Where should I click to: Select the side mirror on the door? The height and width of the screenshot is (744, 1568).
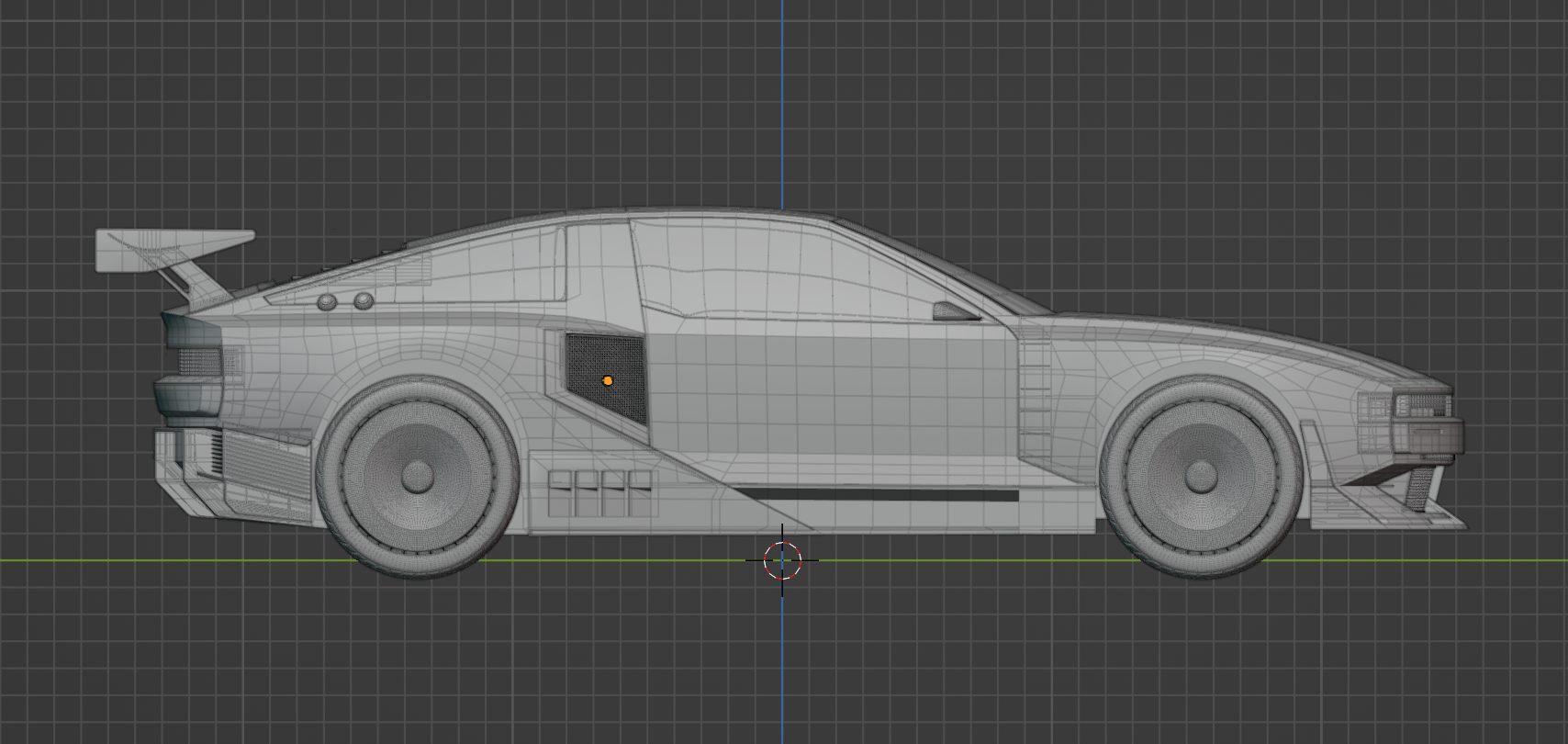[955, 311]
